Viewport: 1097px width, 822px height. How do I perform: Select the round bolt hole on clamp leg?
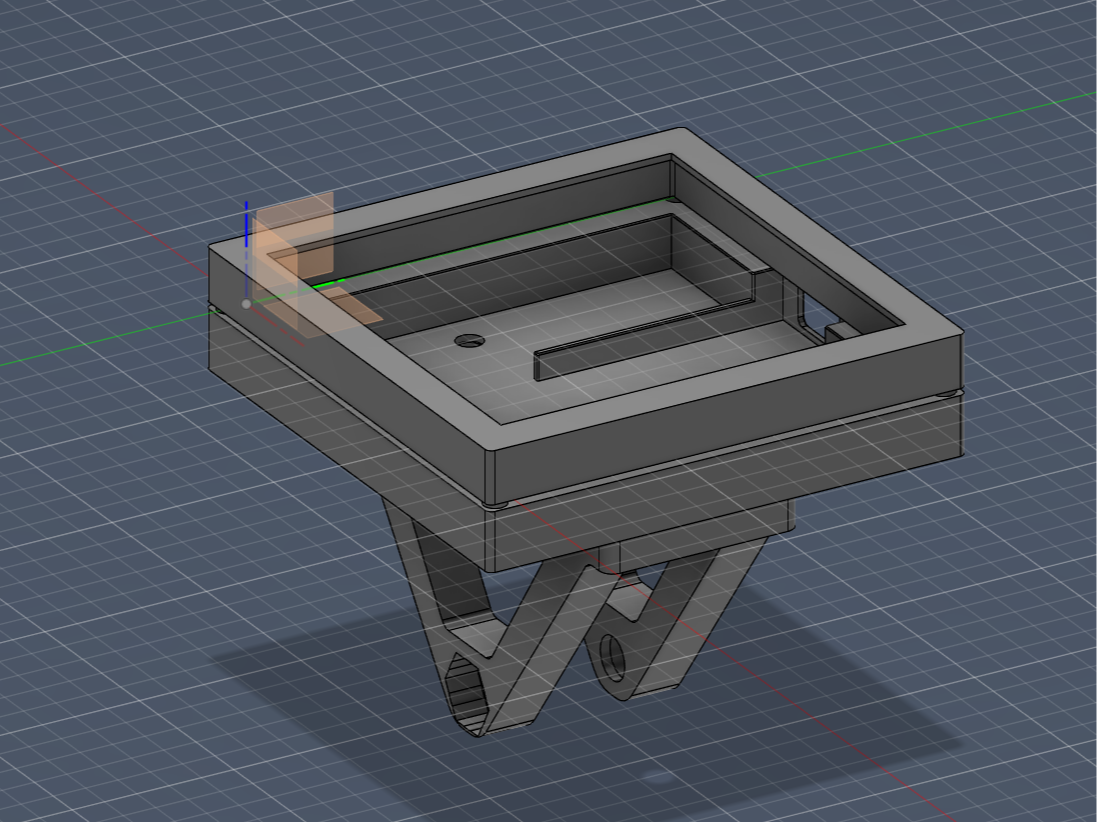coord(614,658)
